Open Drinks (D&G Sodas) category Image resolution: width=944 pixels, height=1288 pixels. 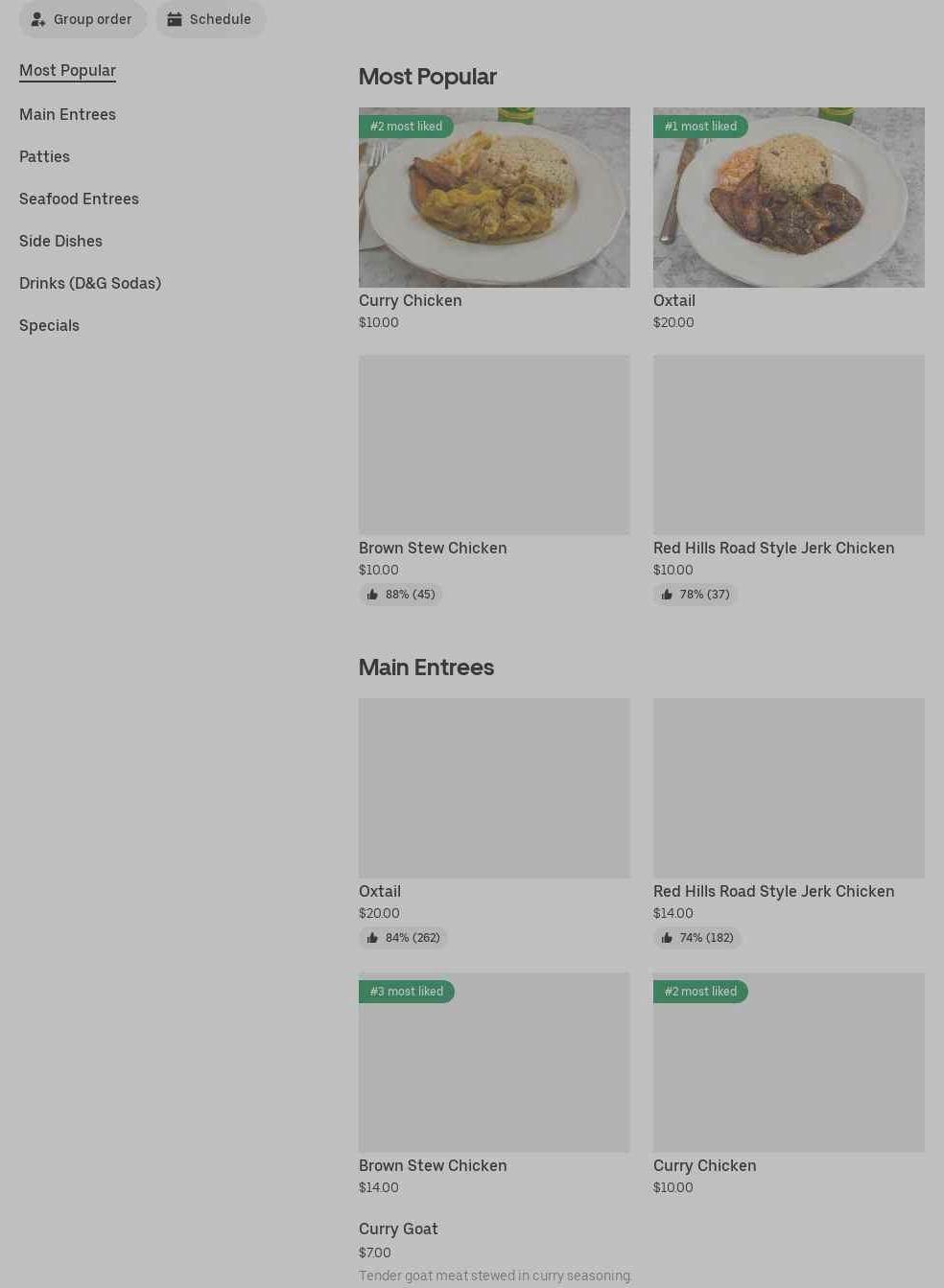(90, 283)
